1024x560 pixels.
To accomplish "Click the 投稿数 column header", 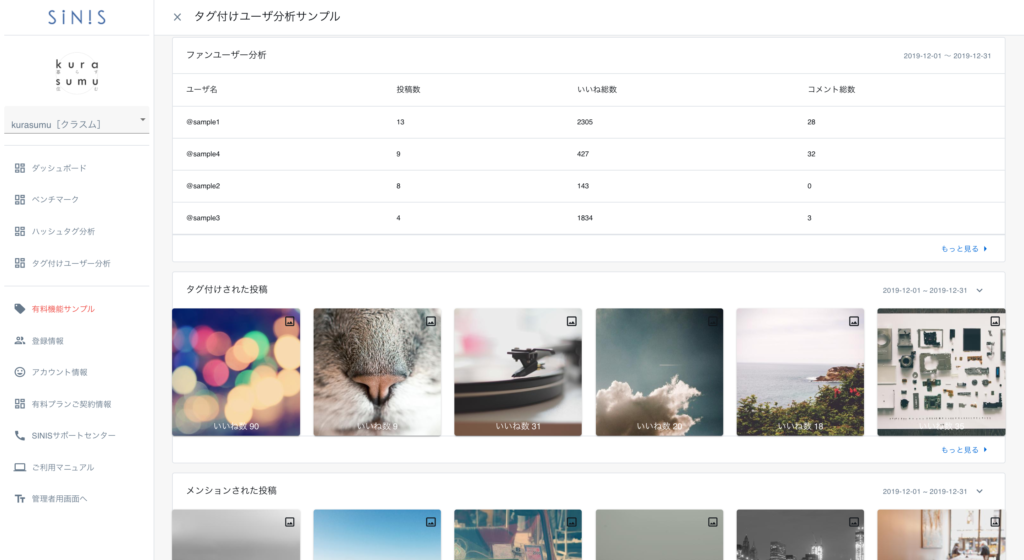I will [408, 89].
